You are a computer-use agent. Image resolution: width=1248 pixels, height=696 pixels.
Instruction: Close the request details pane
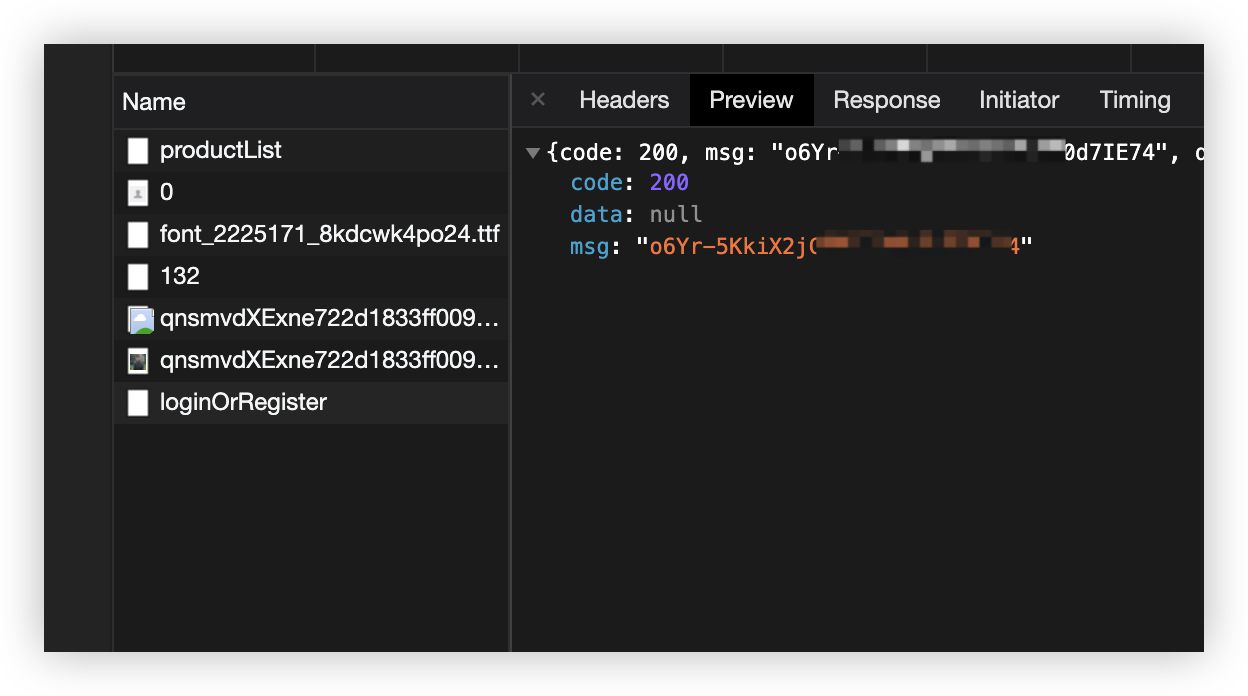point(538,100)
